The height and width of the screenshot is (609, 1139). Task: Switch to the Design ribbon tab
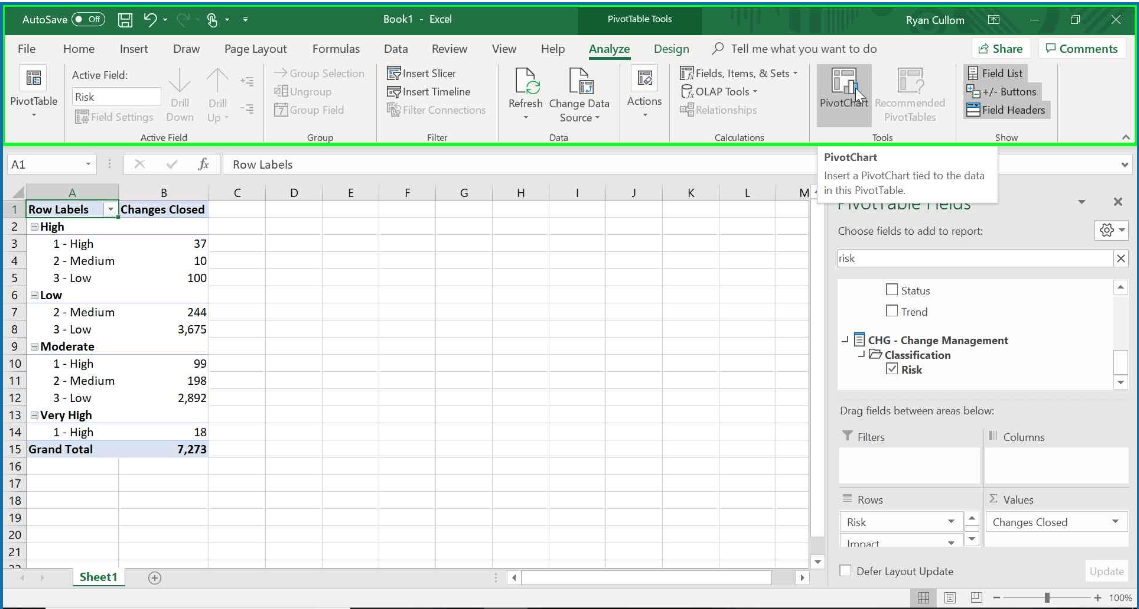pos(670,48)
